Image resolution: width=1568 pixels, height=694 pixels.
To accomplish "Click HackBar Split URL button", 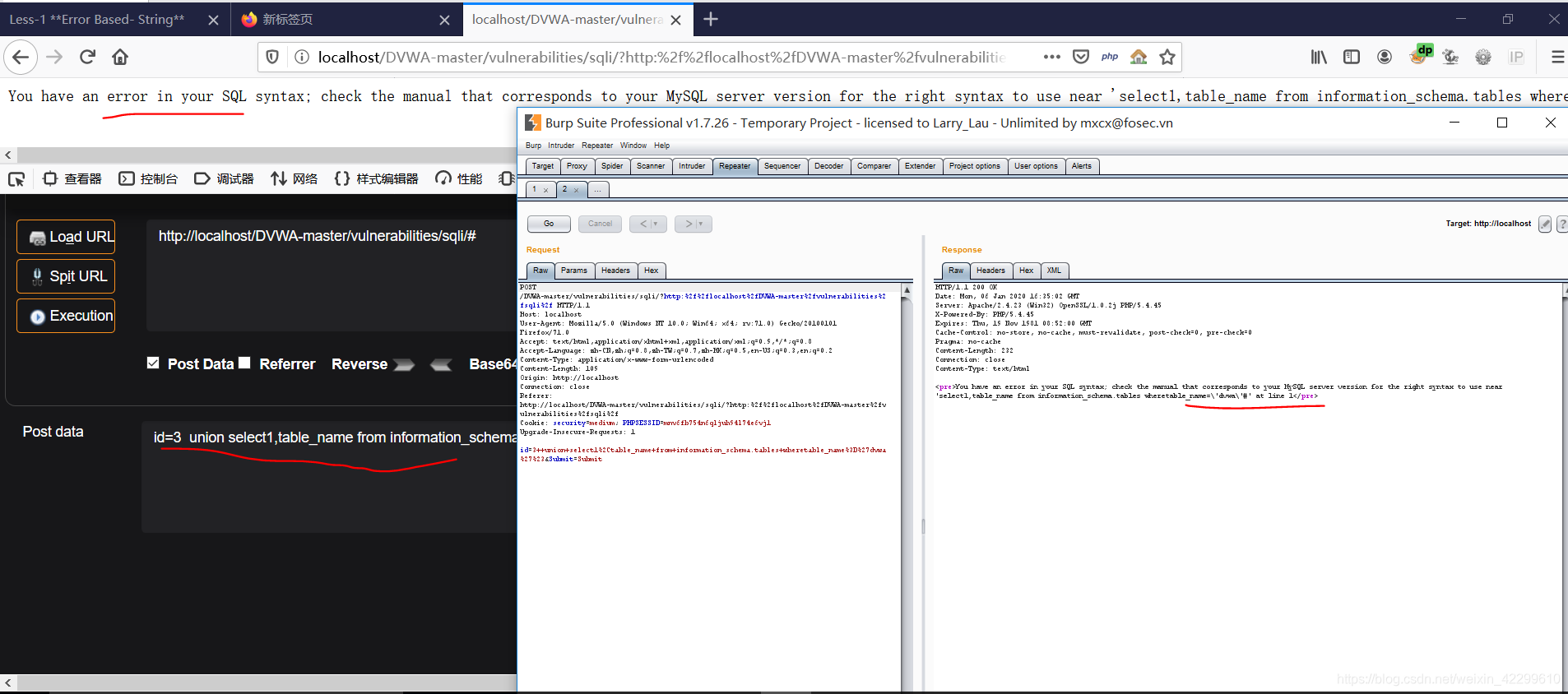I will coord(66,276).
